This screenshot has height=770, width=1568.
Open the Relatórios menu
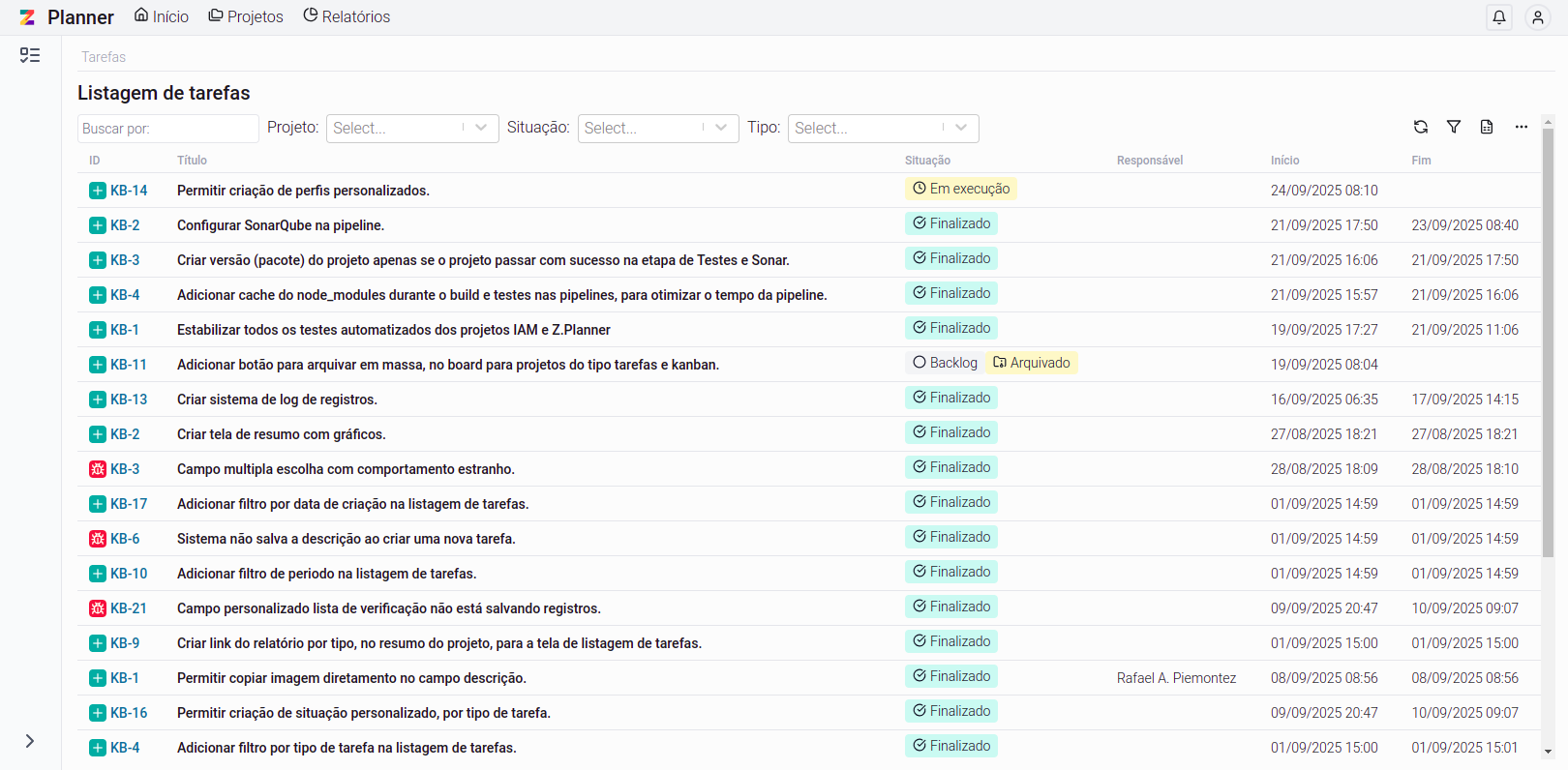pos(347,16)
